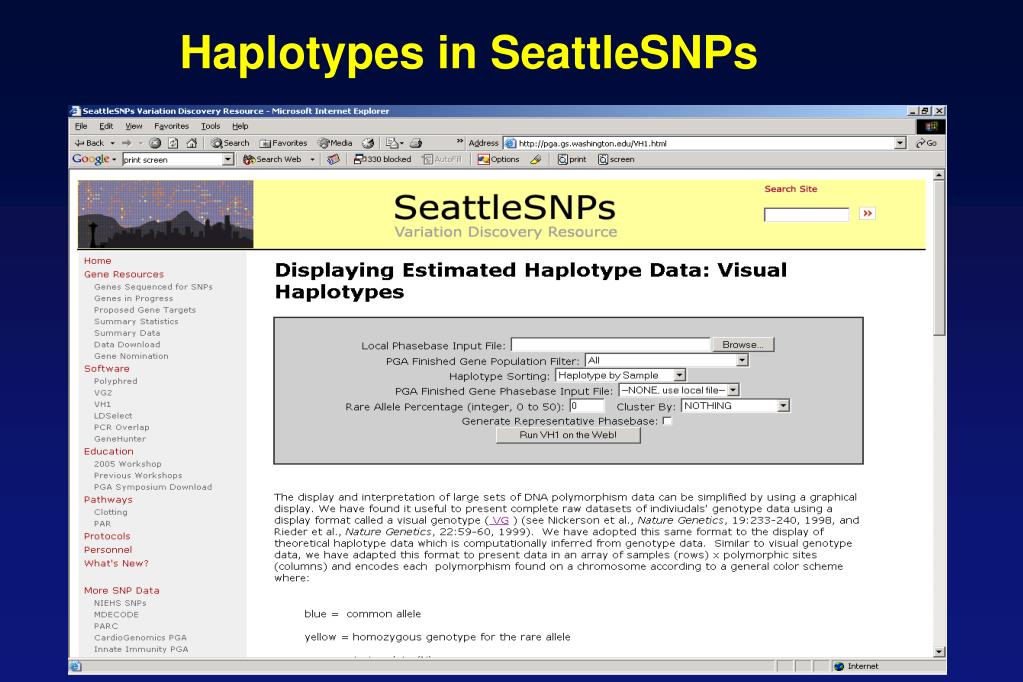
Task: Open the Favorites menu
Action: coord(172,126)
